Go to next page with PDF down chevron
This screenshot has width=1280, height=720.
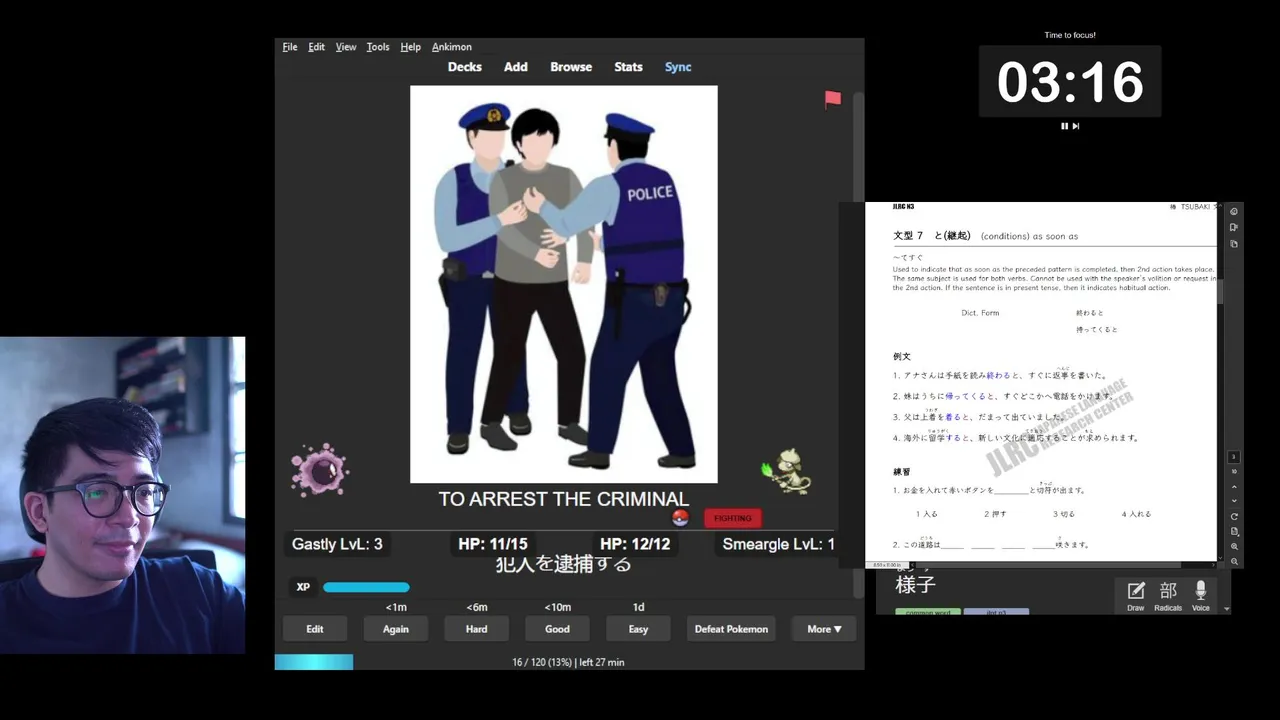pos(1234,501)
